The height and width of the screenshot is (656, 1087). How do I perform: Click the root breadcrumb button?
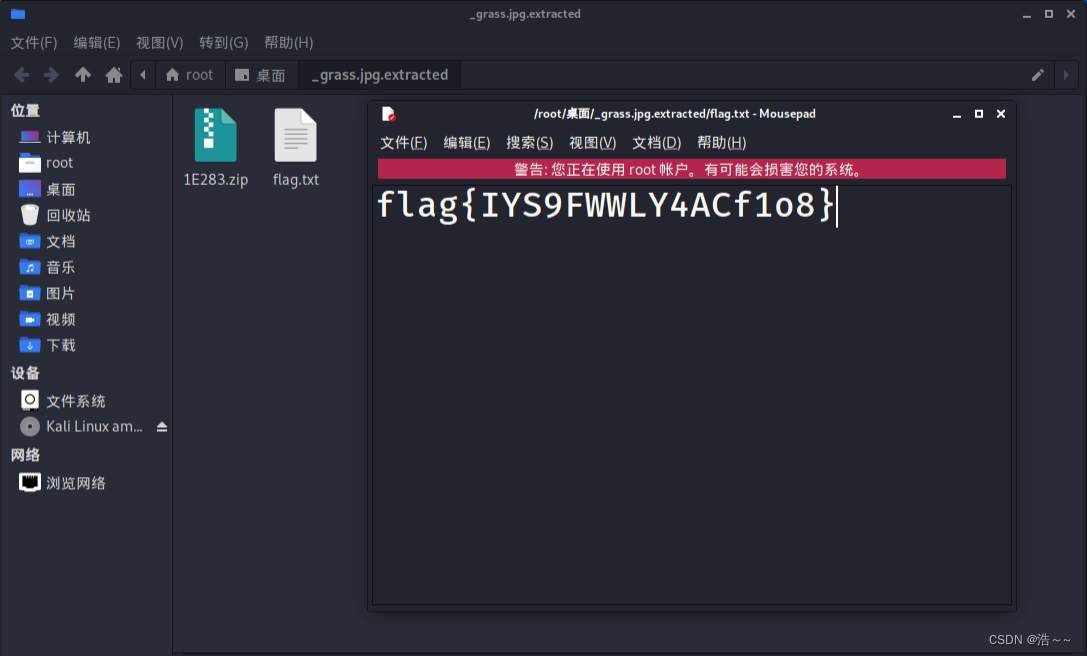[x=190, y=74]
